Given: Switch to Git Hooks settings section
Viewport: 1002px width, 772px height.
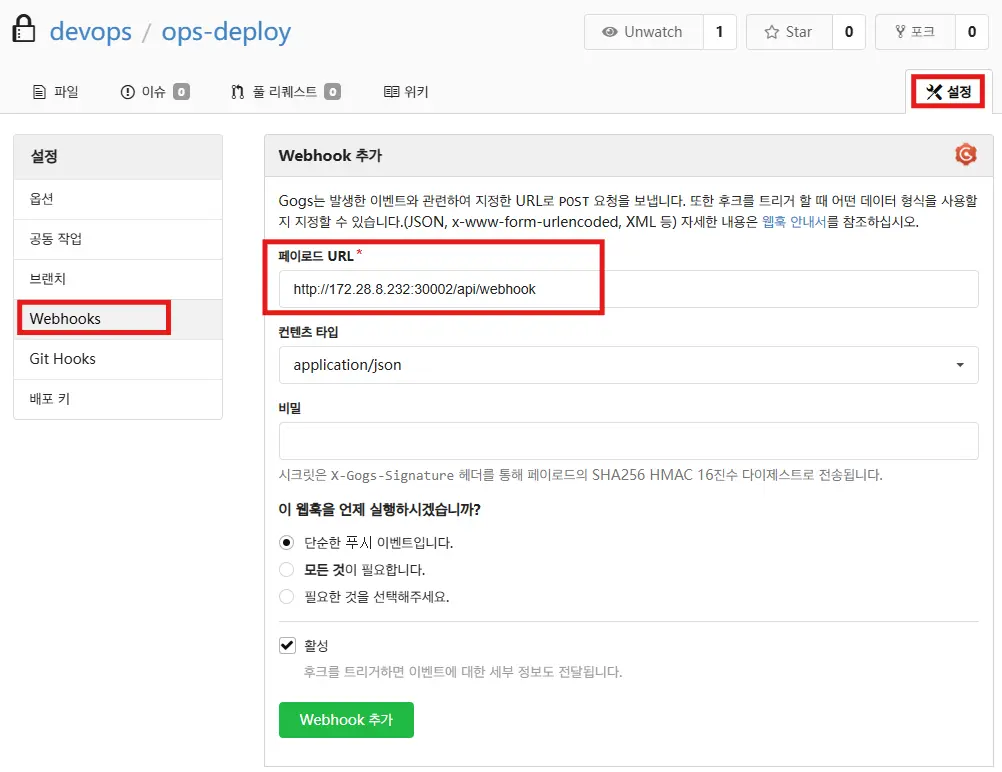Looking at the screenshot, I should tap(64, 358).
